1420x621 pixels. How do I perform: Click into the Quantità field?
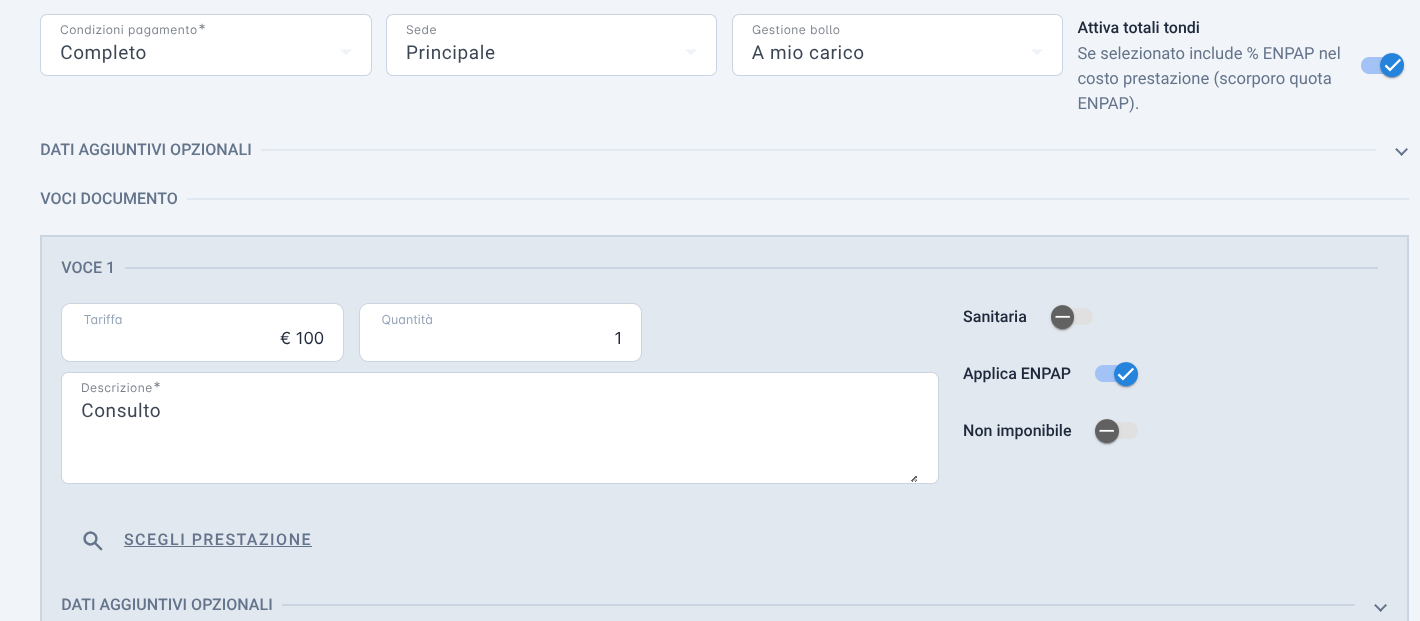click(500, 332)
